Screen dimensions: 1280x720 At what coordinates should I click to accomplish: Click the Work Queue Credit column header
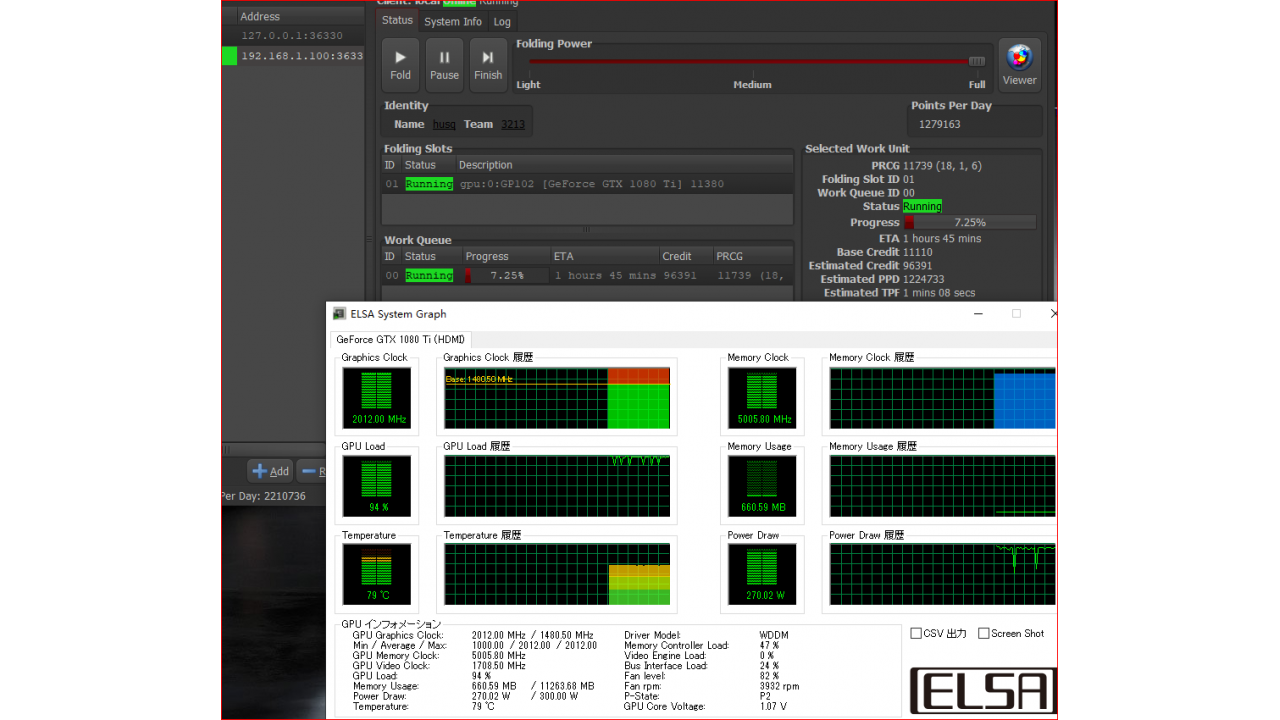click(x=685, y=256)
